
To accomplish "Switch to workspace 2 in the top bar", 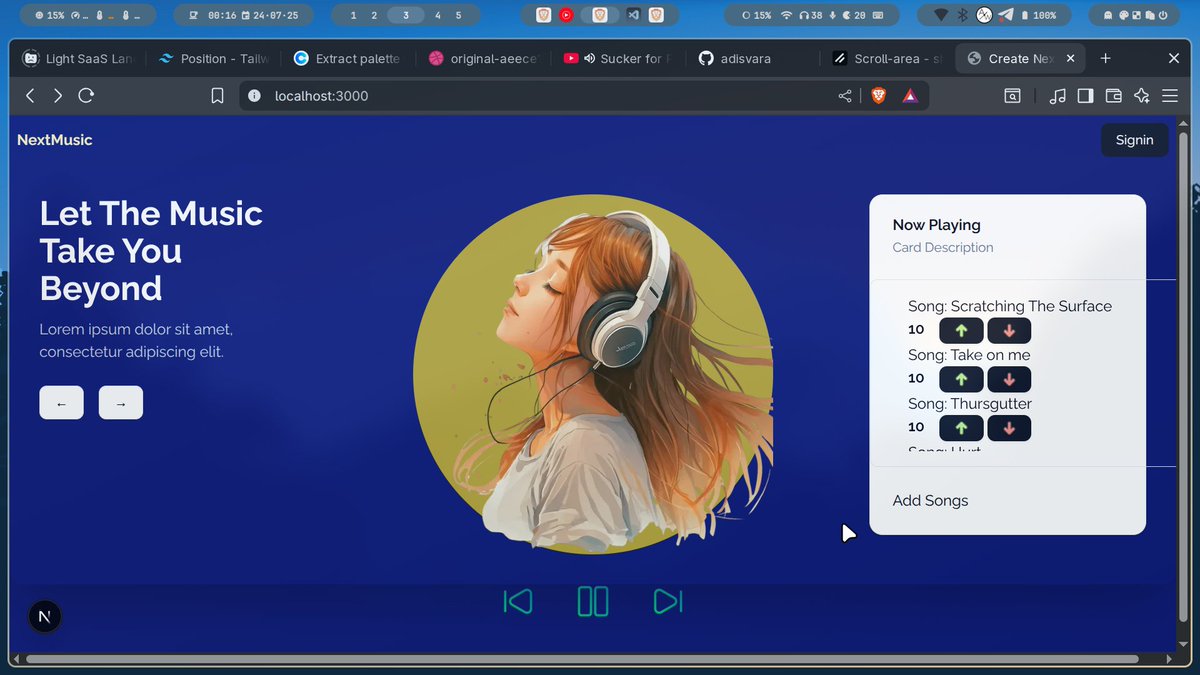I will (375, 16).
